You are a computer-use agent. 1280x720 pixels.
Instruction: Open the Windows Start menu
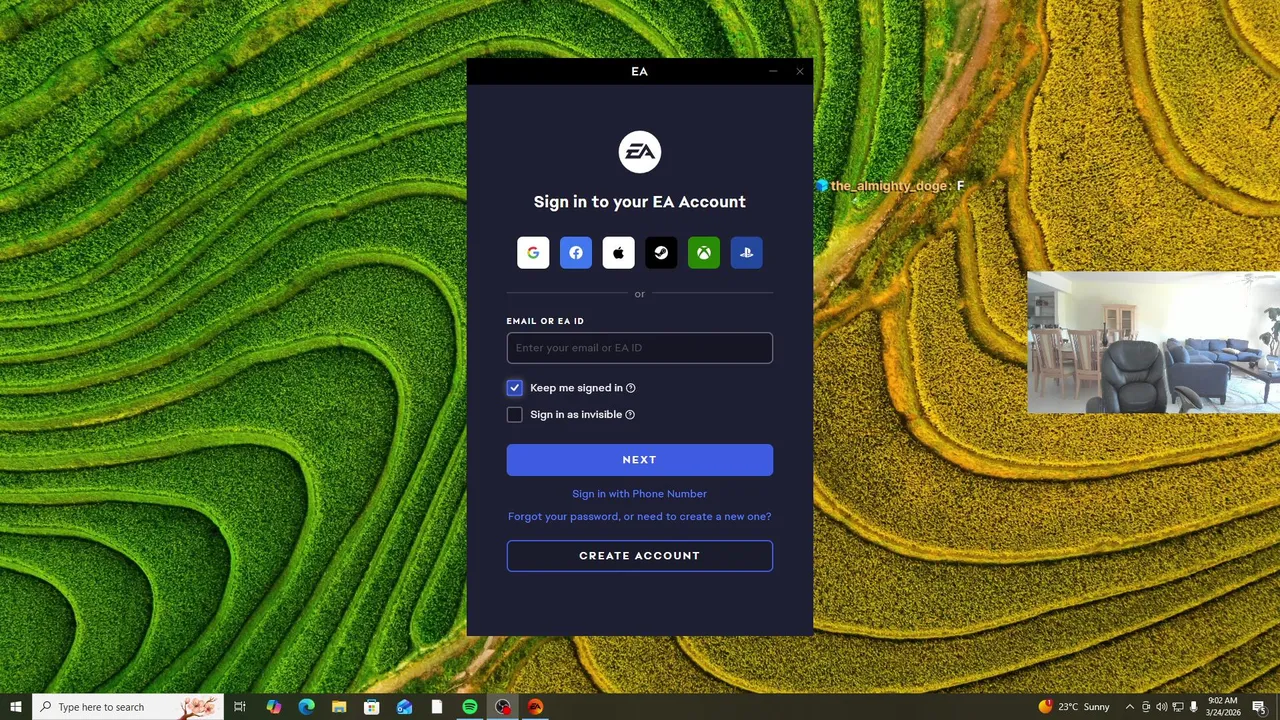pos(16,707)
